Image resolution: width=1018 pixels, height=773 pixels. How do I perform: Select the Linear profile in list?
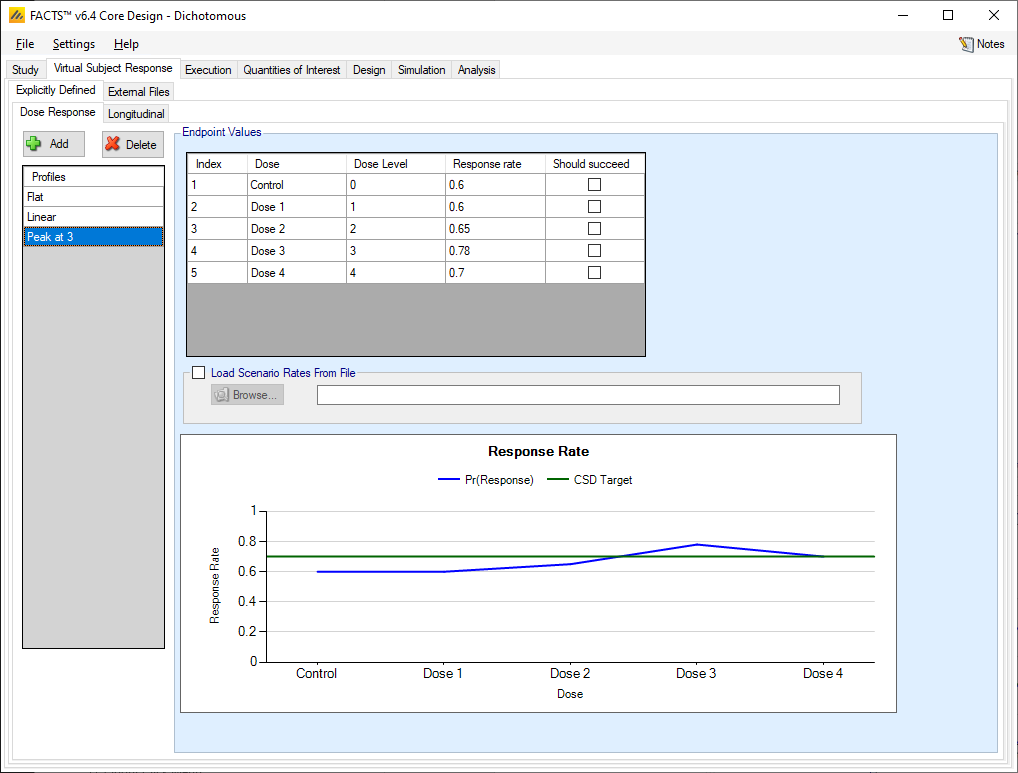pos(93,217)
